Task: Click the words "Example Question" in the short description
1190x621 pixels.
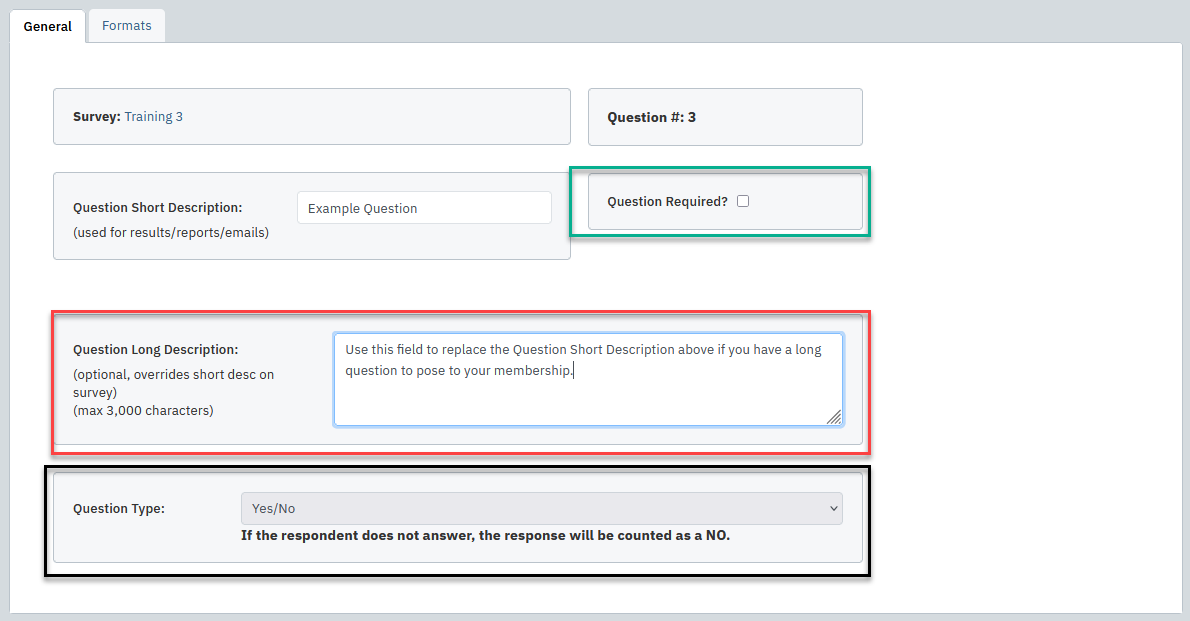Action: click(362, 209)
